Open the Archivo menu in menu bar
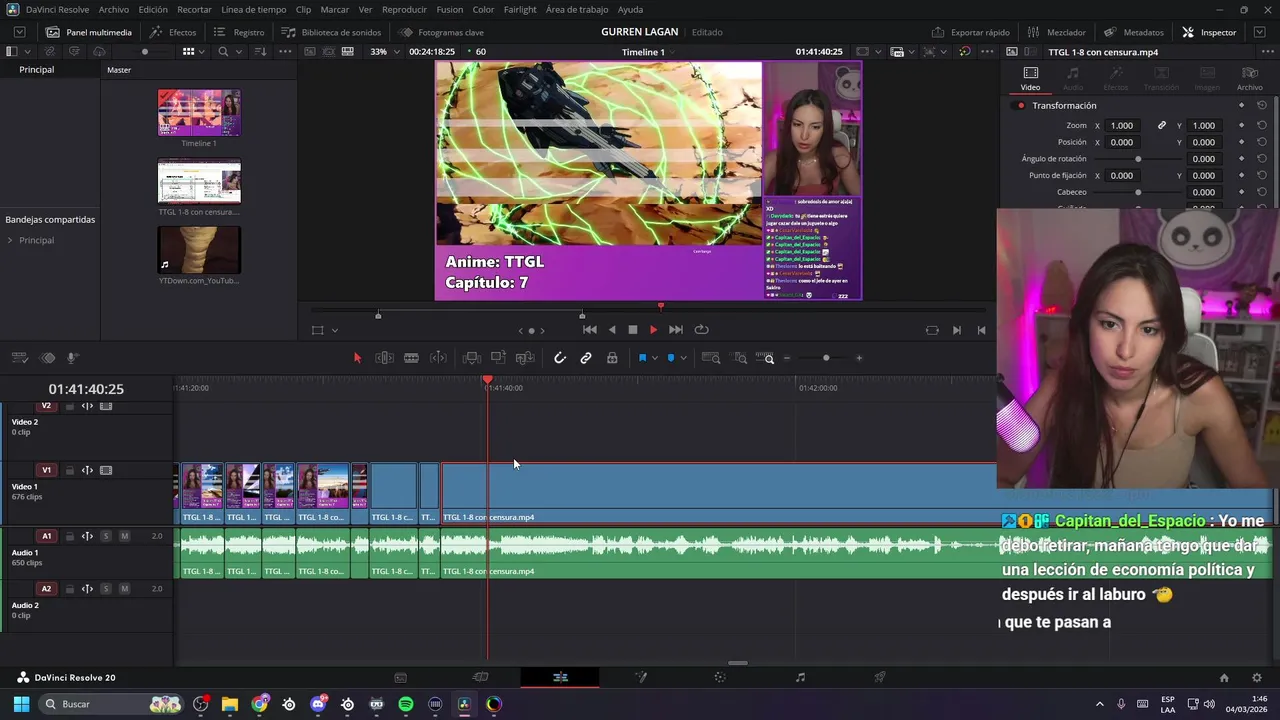 [113, 9]
